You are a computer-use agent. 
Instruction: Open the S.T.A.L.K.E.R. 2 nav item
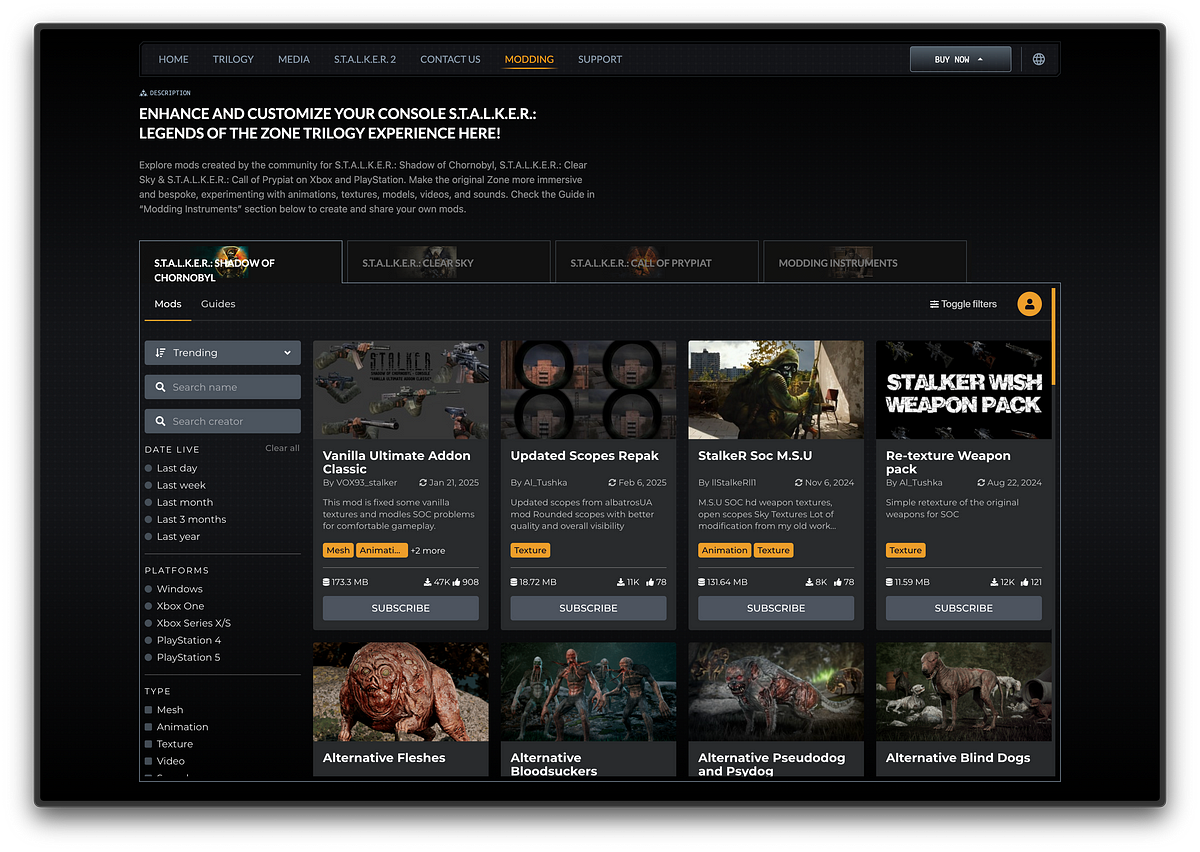[x=365, y=59]
